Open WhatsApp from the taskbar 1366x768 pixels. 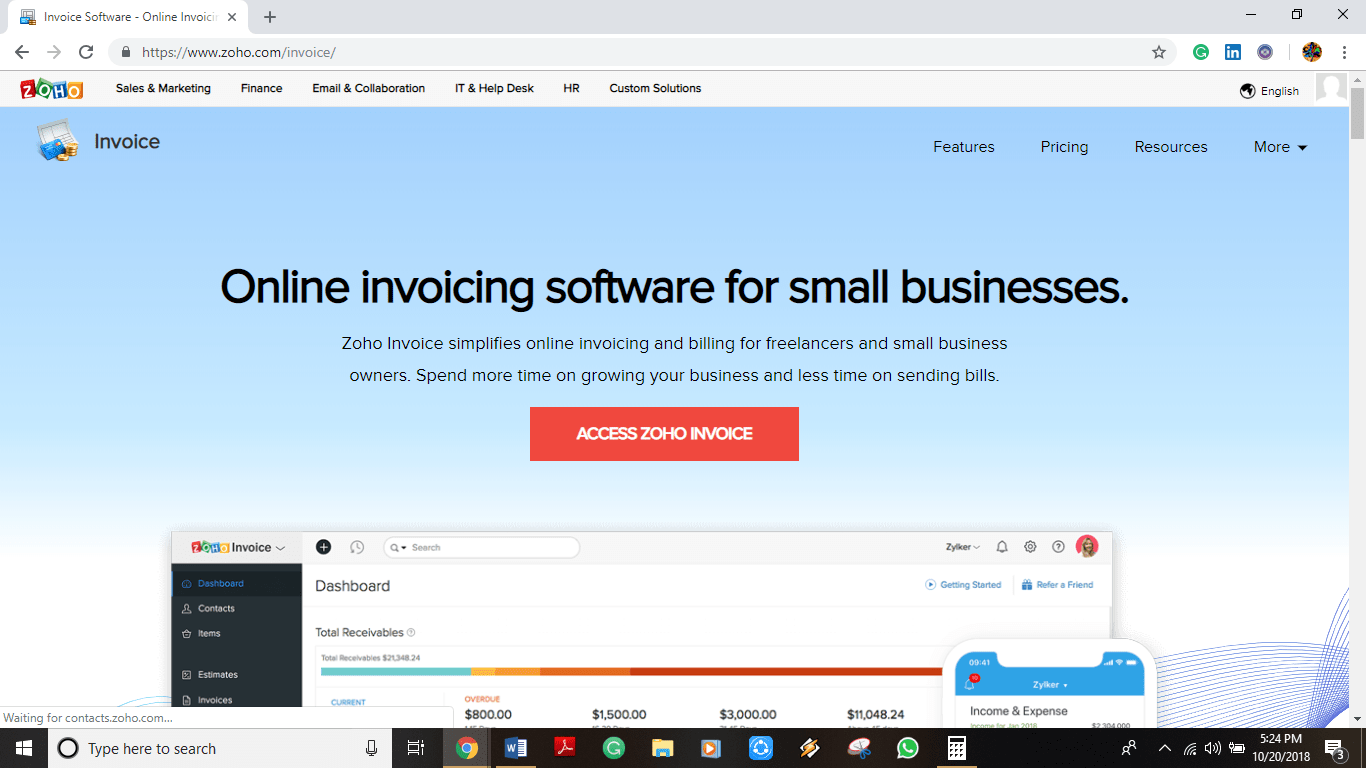[x=908, y=748]
